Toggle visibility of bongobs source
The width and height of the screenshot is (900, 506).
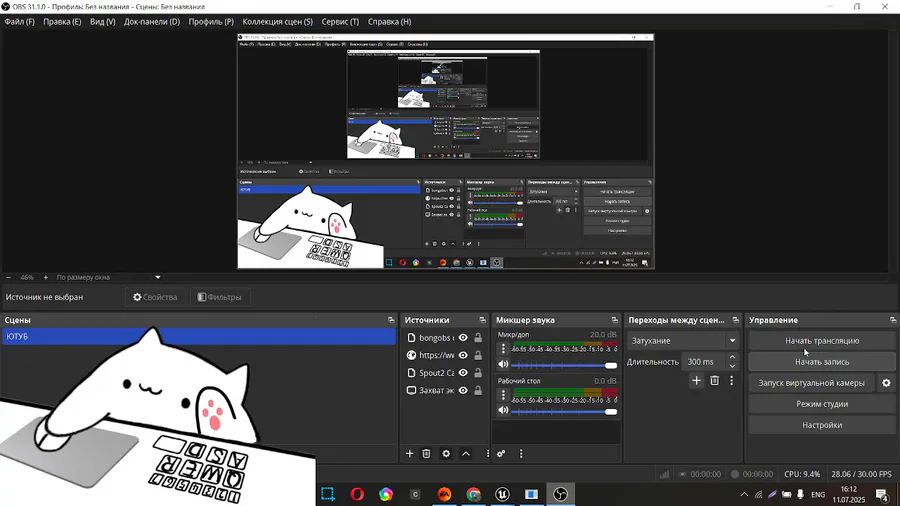(463, 338)
